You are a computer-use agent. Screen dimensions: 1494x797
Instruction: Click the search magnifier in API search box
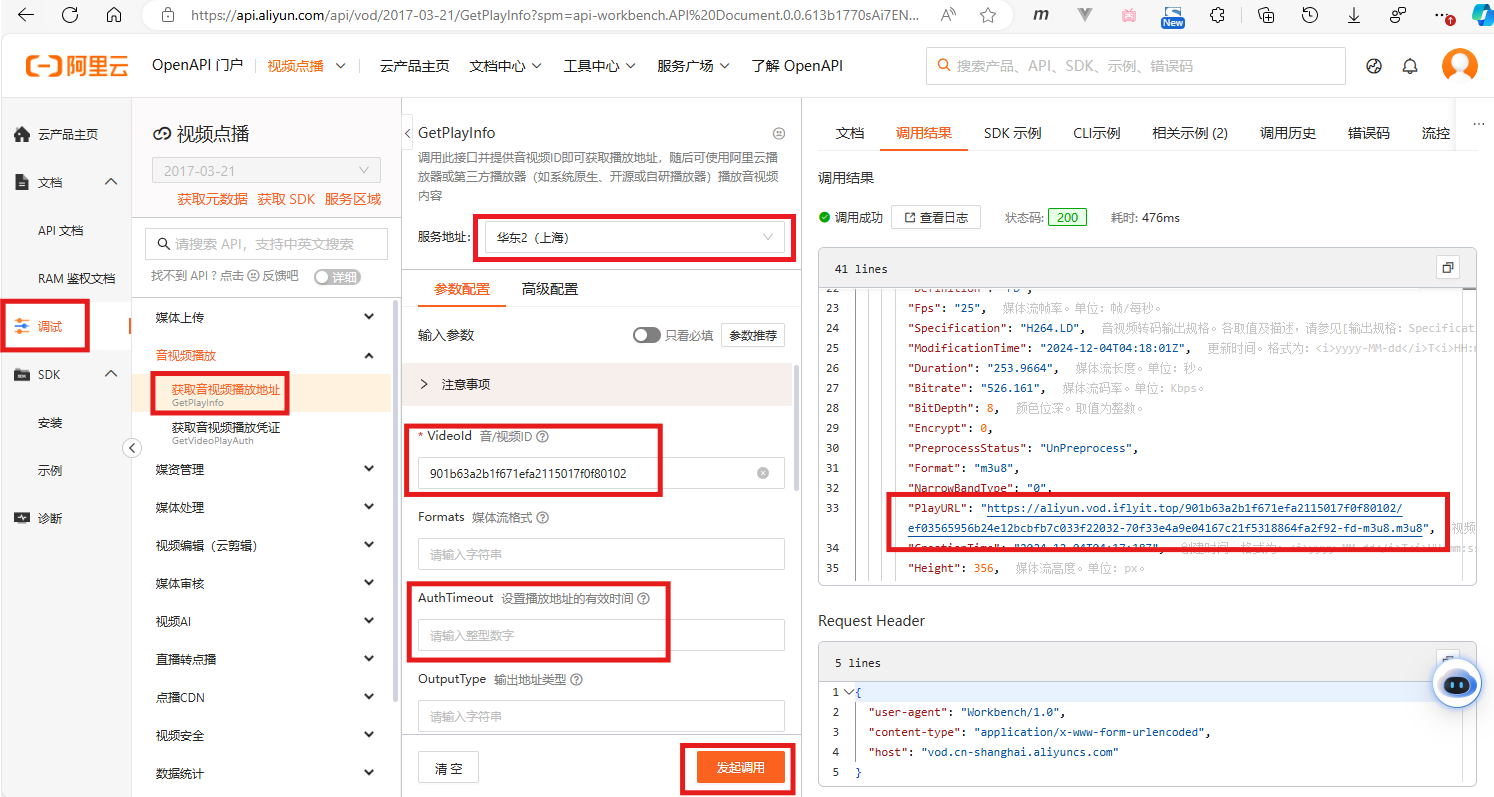163,244
